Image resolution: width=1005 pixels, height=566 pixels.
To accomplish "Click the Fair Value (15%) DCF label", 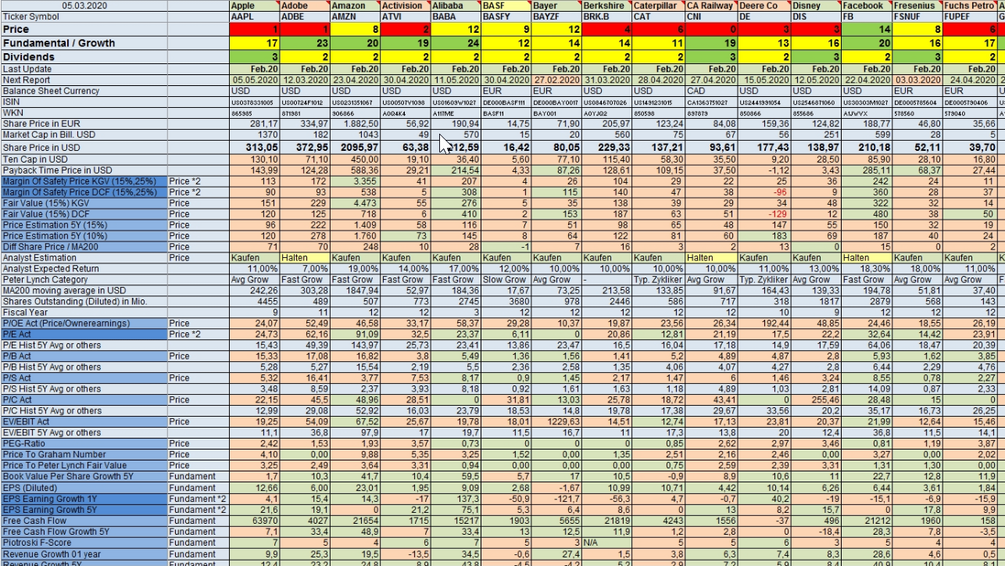I will point(46,214).
